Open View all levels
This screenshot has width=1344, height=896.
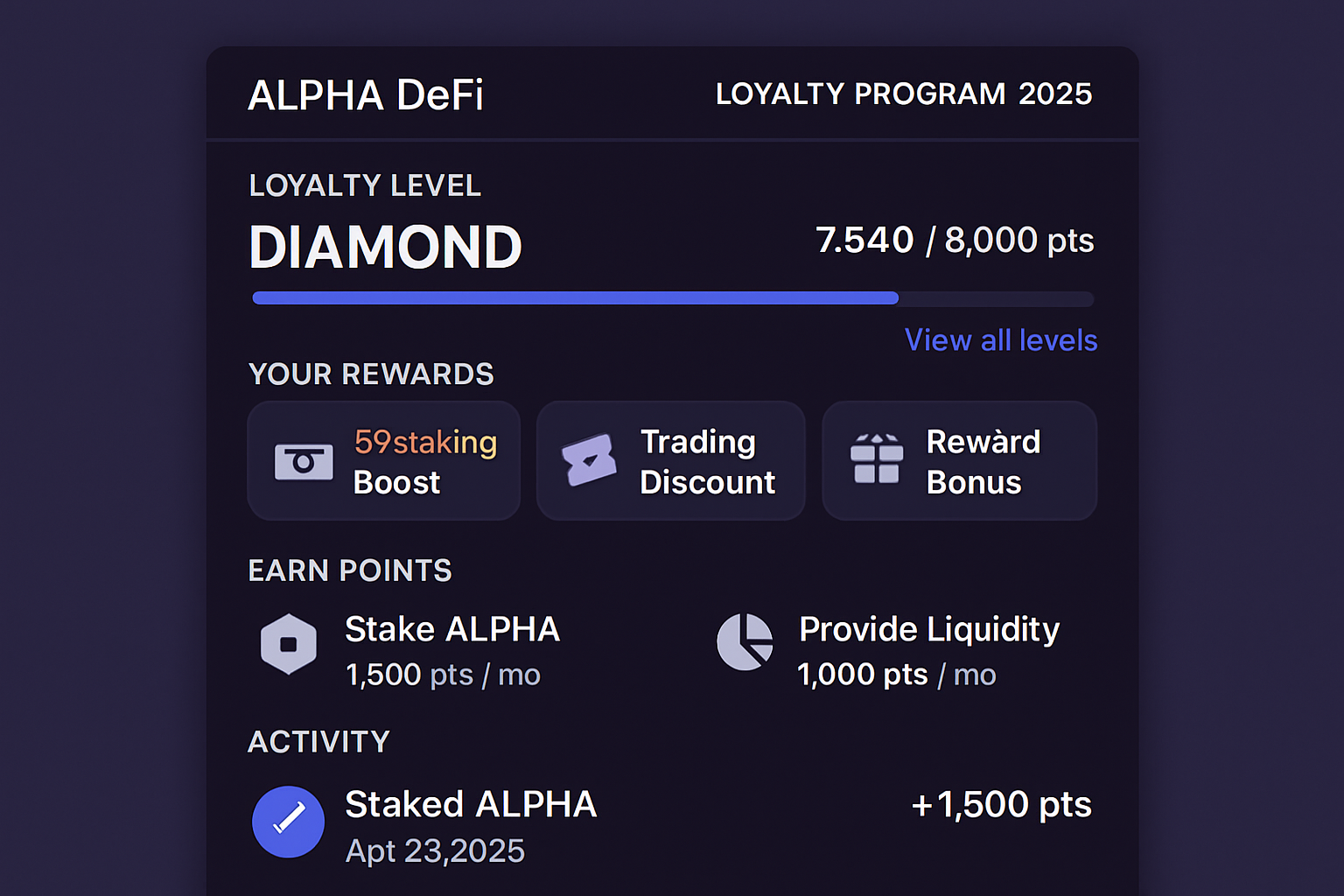tap(1000, 340)
